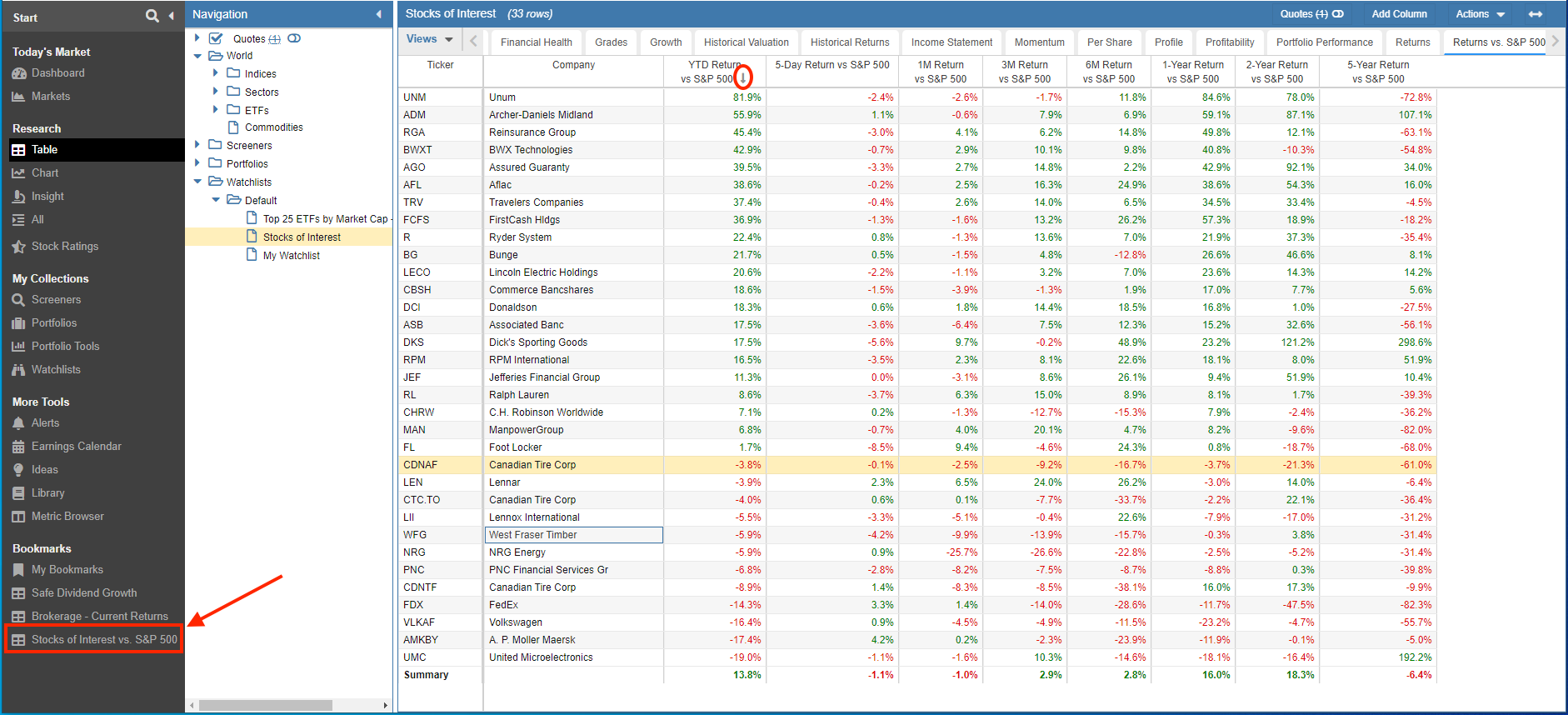Open the All list icon under Research
The height and width of the screenshot is (715, 1568).
pos(18,220)
